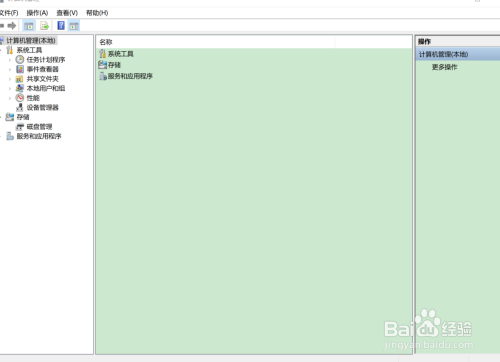
Task: Click the 本地用户和组 users icon
Action: click(20, 88)
